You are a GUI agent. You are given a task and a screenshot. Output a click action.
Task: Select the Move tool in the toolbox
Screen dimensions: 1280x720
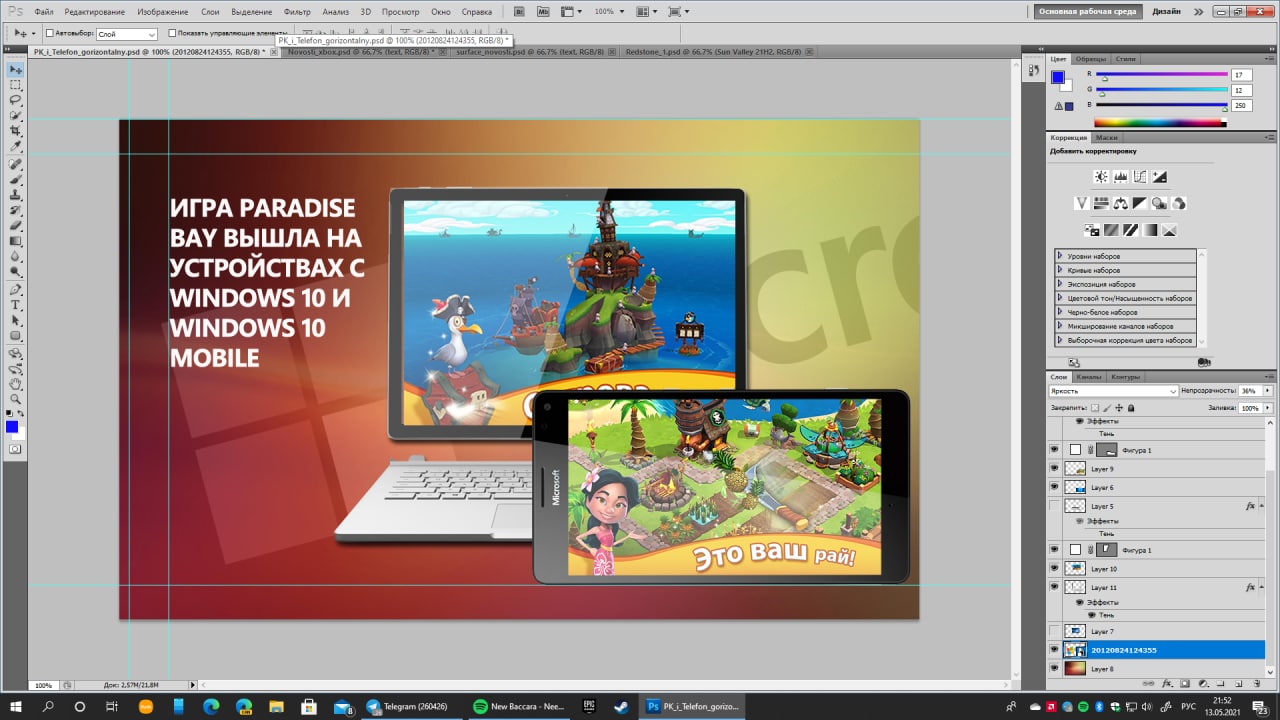pos(16,70)
